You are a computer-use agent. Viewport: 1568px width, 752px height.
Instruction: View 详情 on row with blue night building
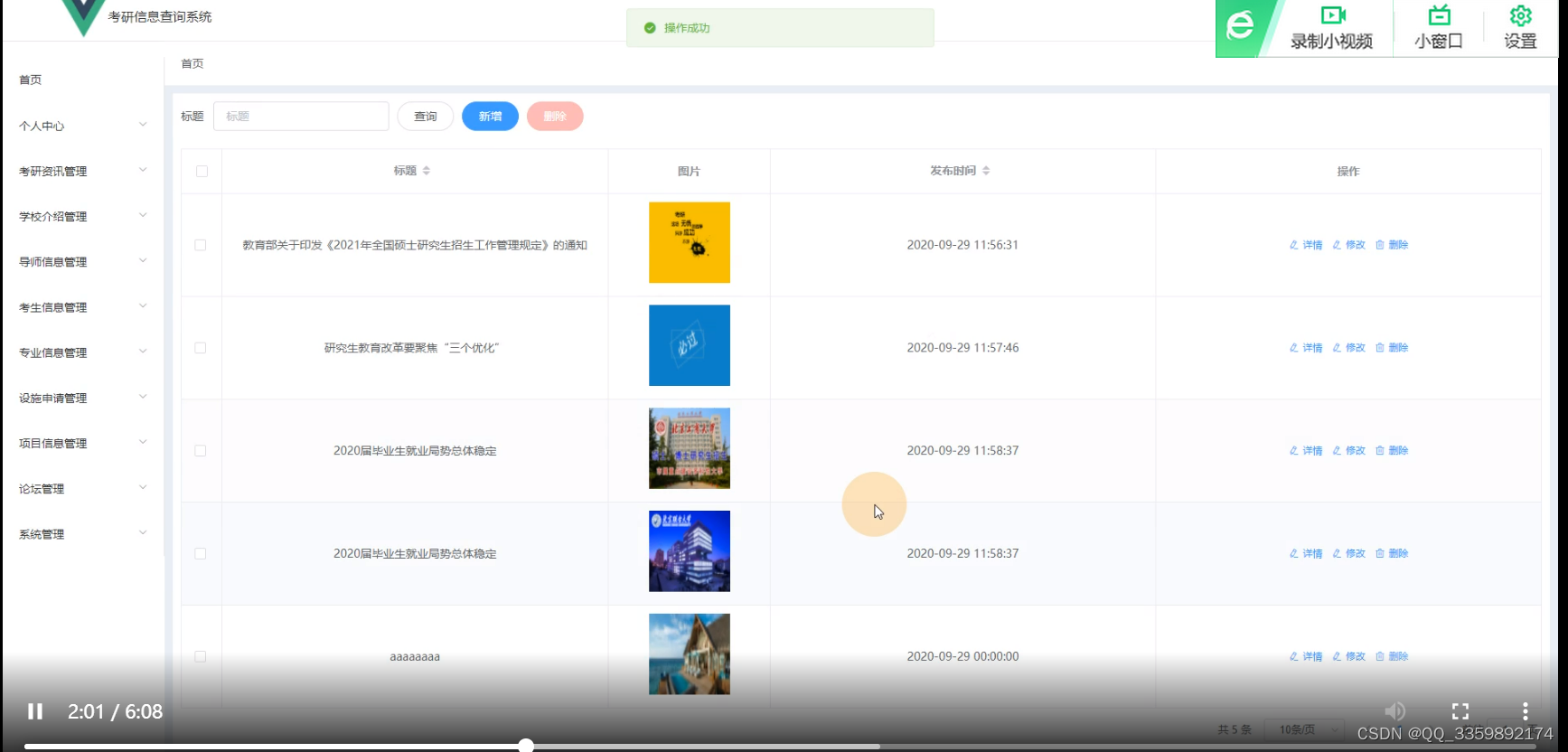(1306, 554)
